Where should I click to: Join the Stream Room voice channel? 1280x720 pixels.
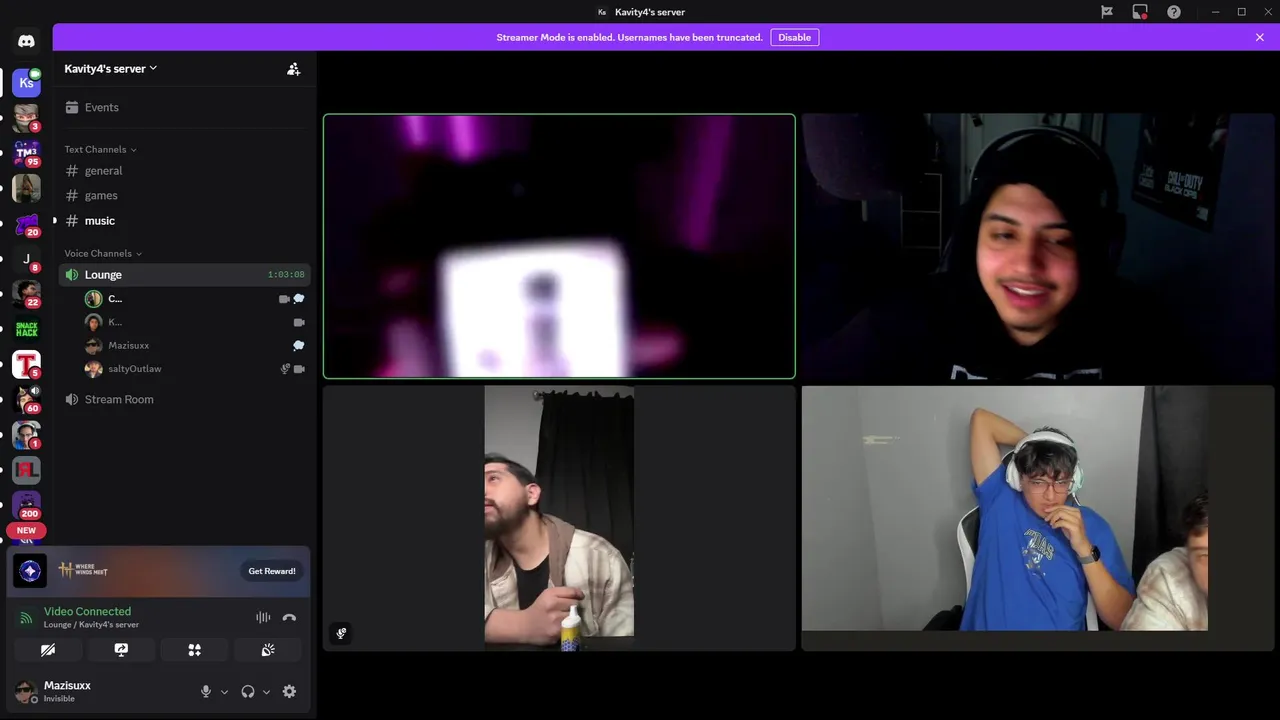pos(184,399)
